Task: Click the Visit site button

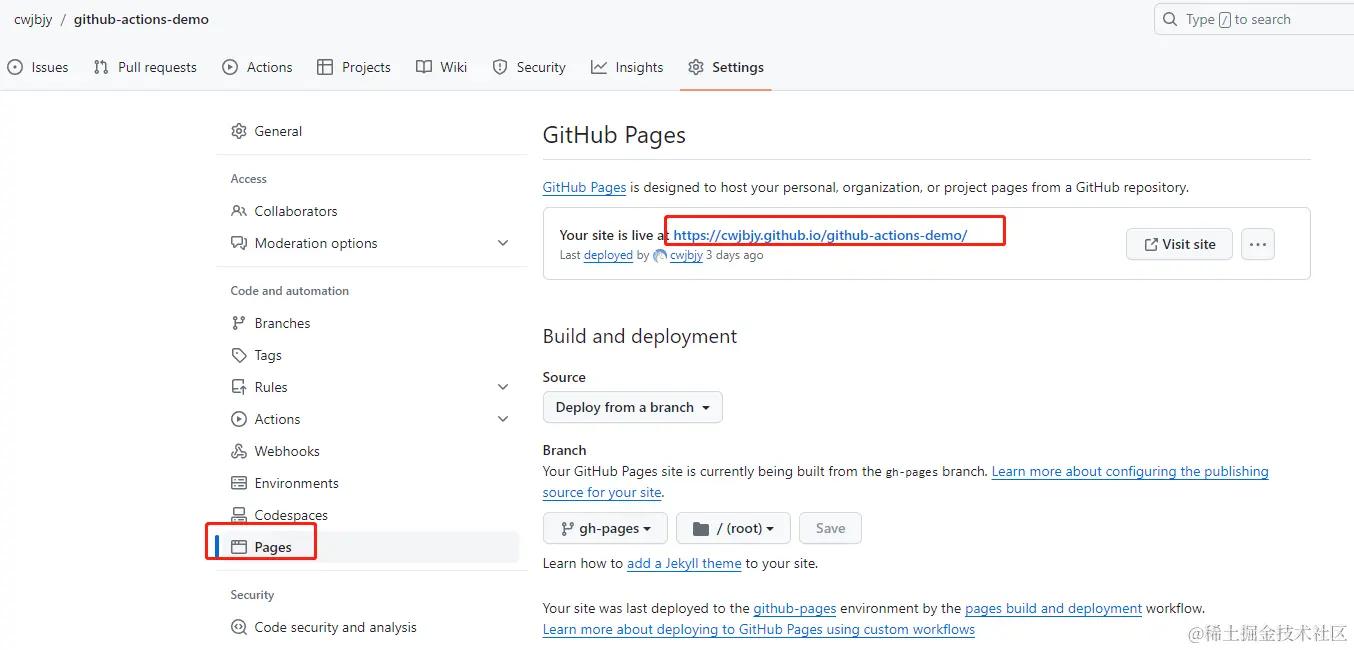Action: (x=1179, y=244)
